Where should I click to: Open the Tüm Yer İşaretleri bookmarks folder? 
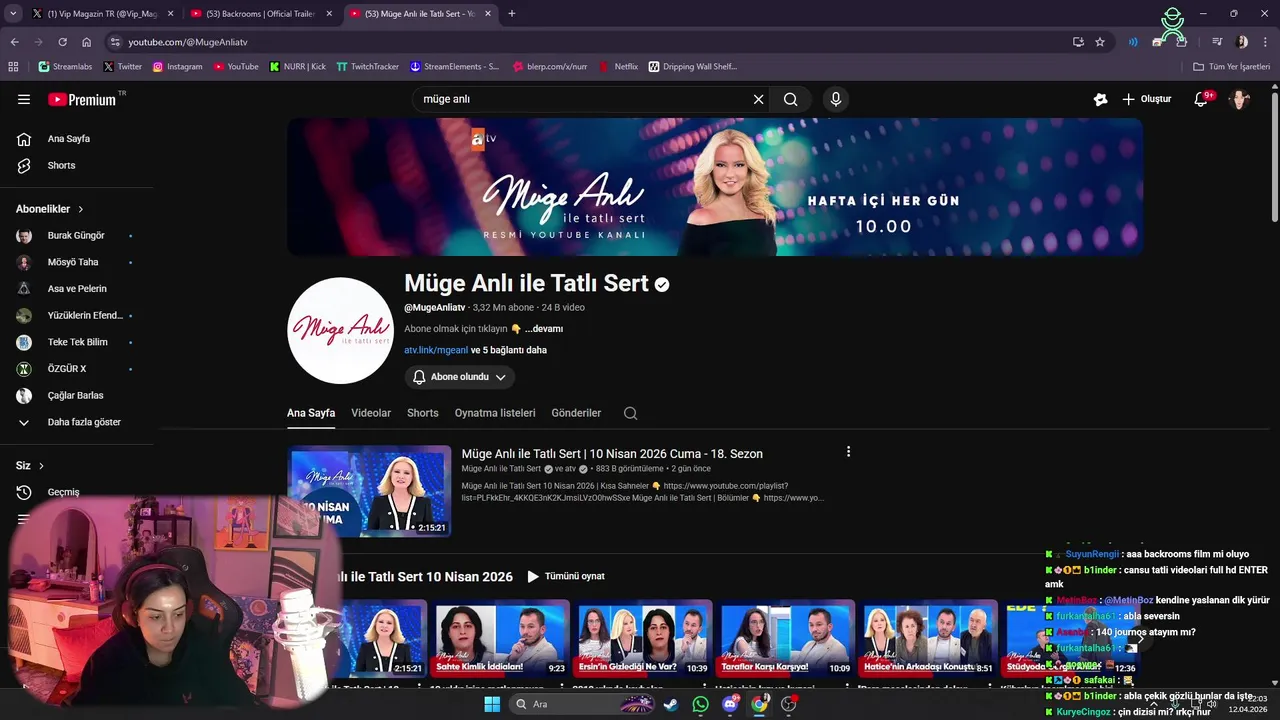tap(1232, 67)
